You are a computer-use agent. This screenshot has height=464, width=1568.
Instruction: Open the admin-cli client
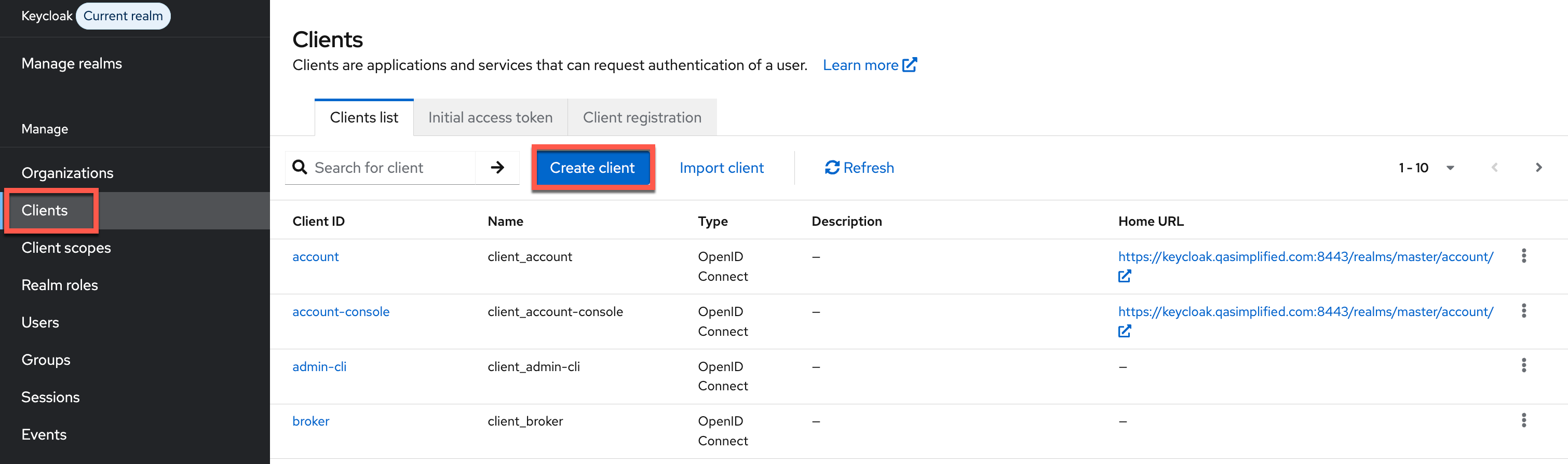click(x=319, y=367)
